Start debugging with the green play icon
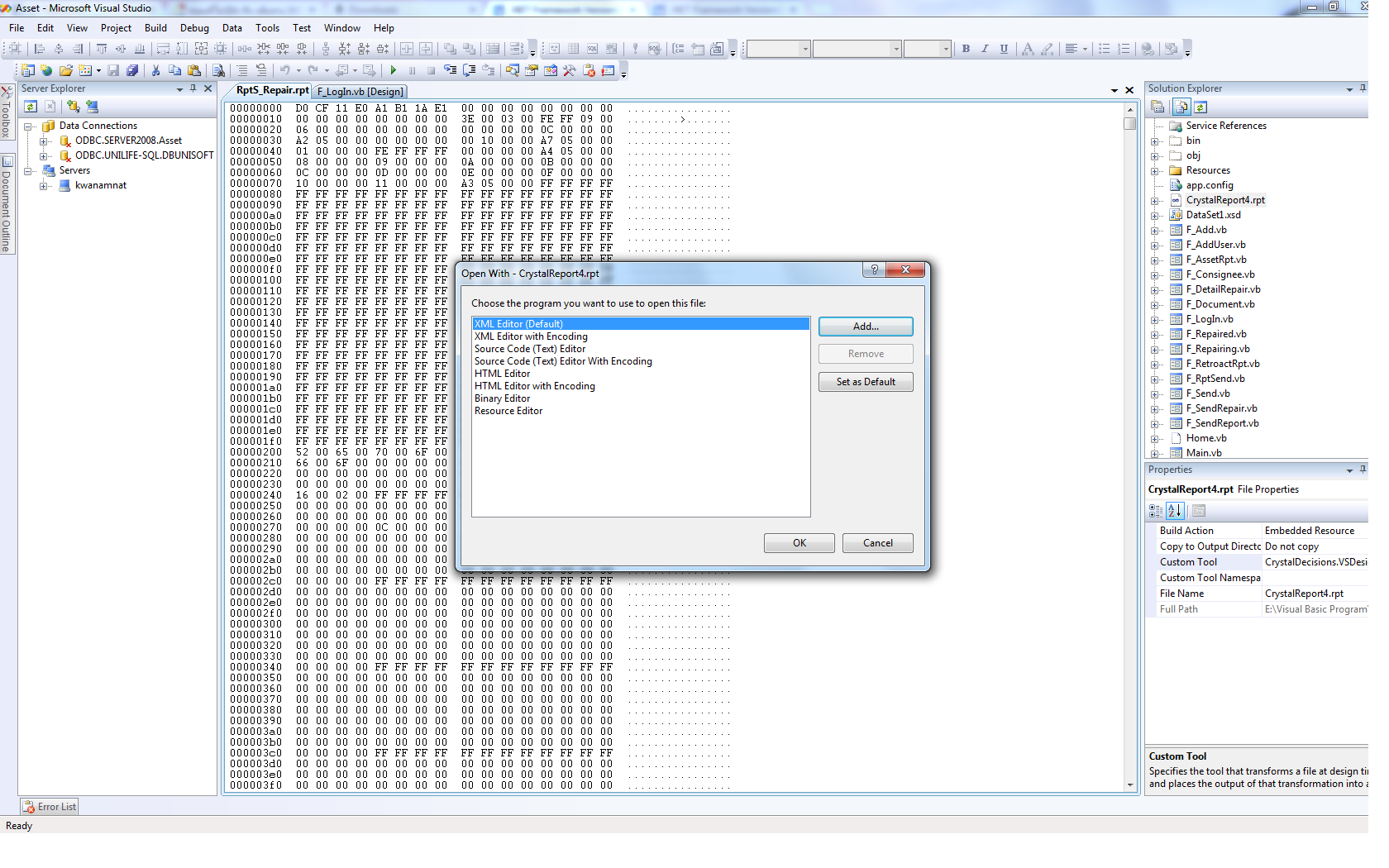This screenshot has height=868, width=1389. click(394, 70)
